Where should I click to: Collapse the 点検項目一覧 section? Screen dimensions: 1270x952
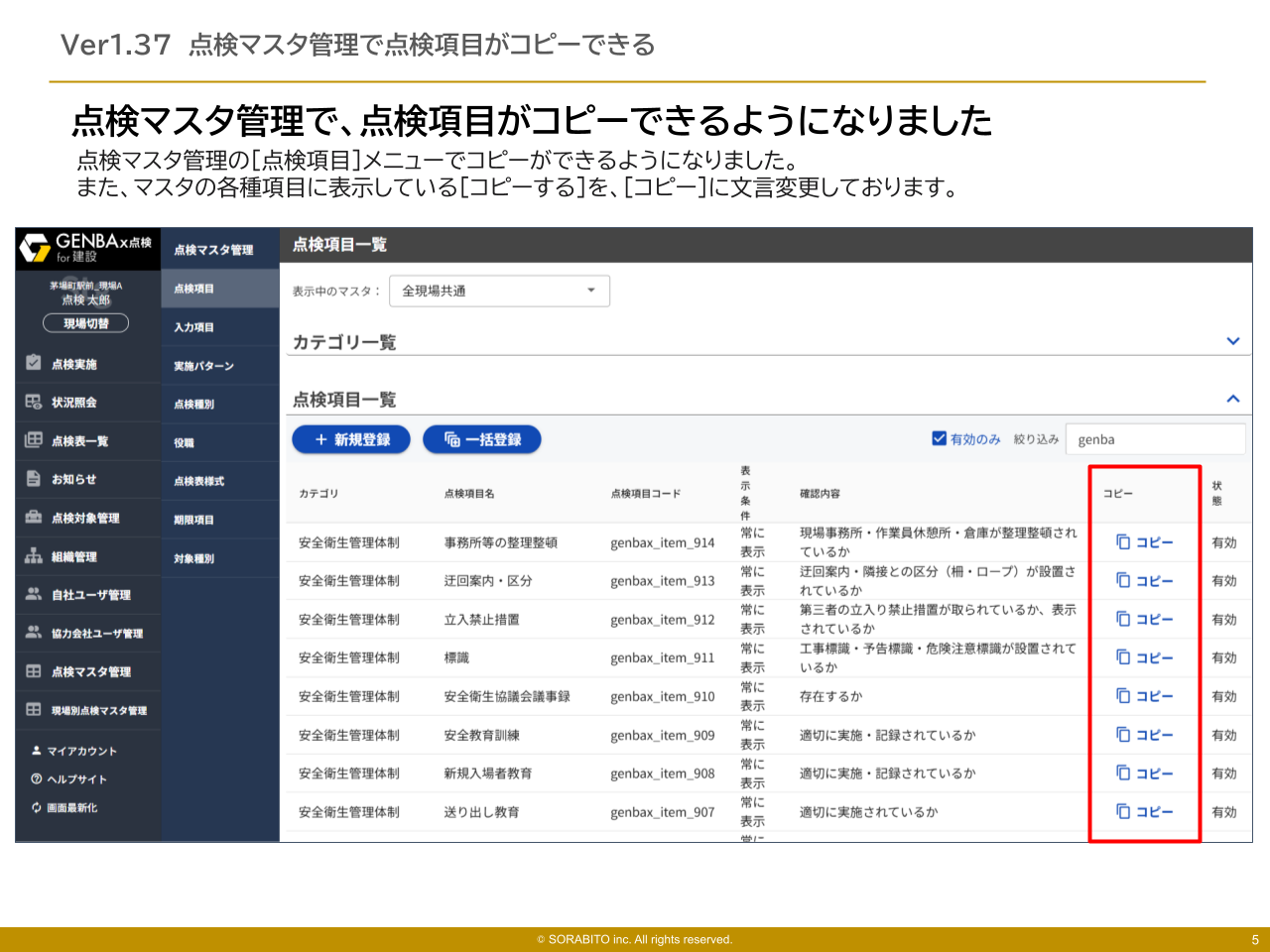tap(1233, 399)
